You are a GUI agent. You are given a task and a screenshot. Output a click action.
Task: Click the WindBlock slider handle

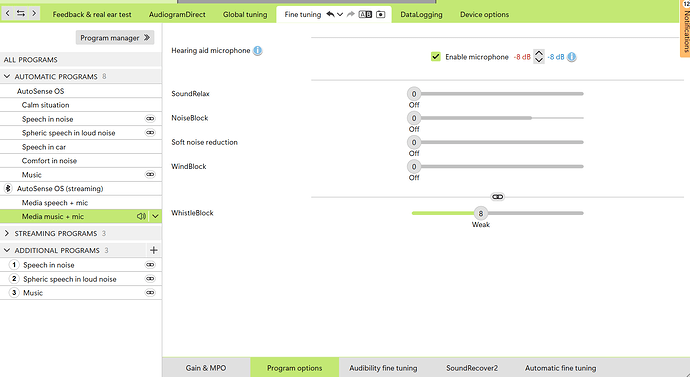coord(414,166)
